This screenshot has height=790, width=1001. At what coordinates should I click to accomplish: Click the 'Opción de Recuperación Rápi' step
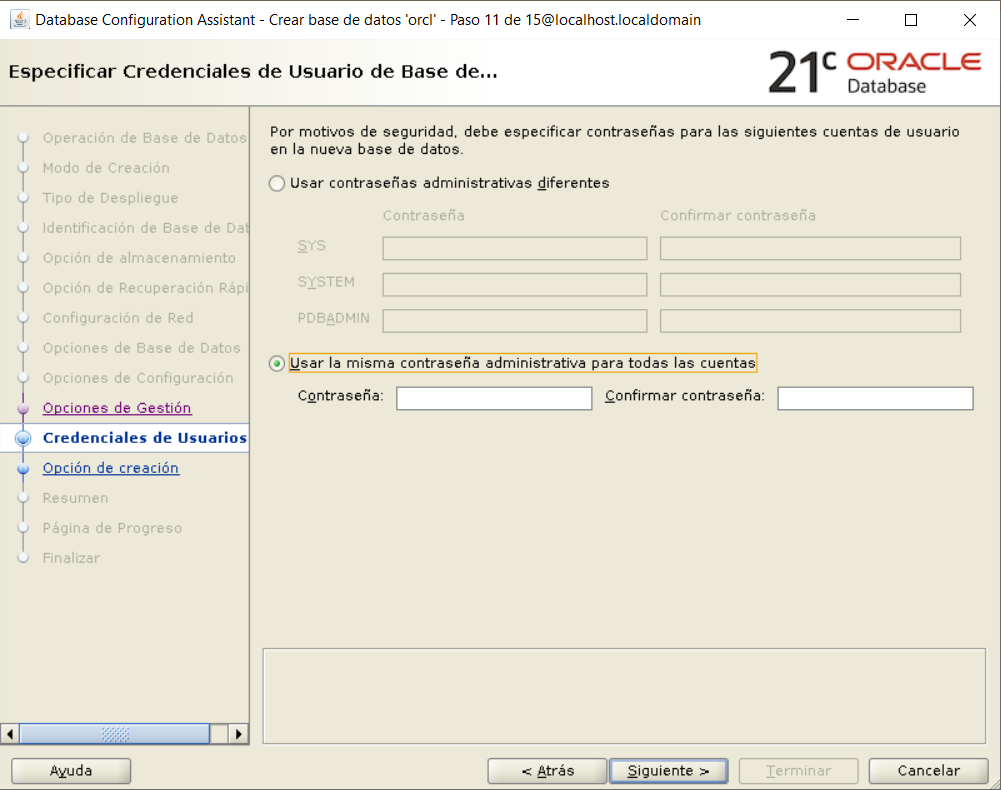(146, 288)
